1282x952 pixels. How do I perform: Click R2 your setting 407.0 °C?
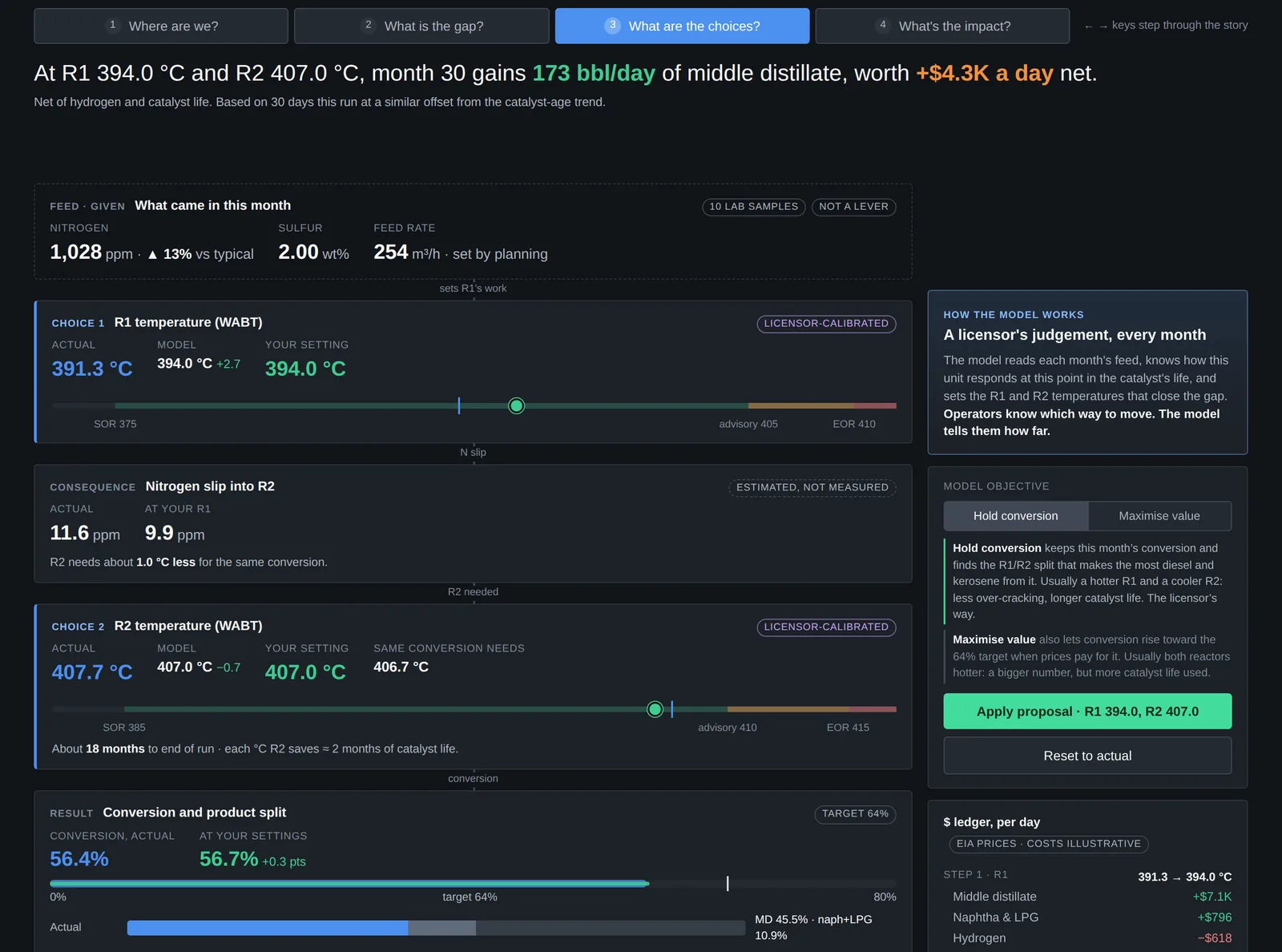305,672
